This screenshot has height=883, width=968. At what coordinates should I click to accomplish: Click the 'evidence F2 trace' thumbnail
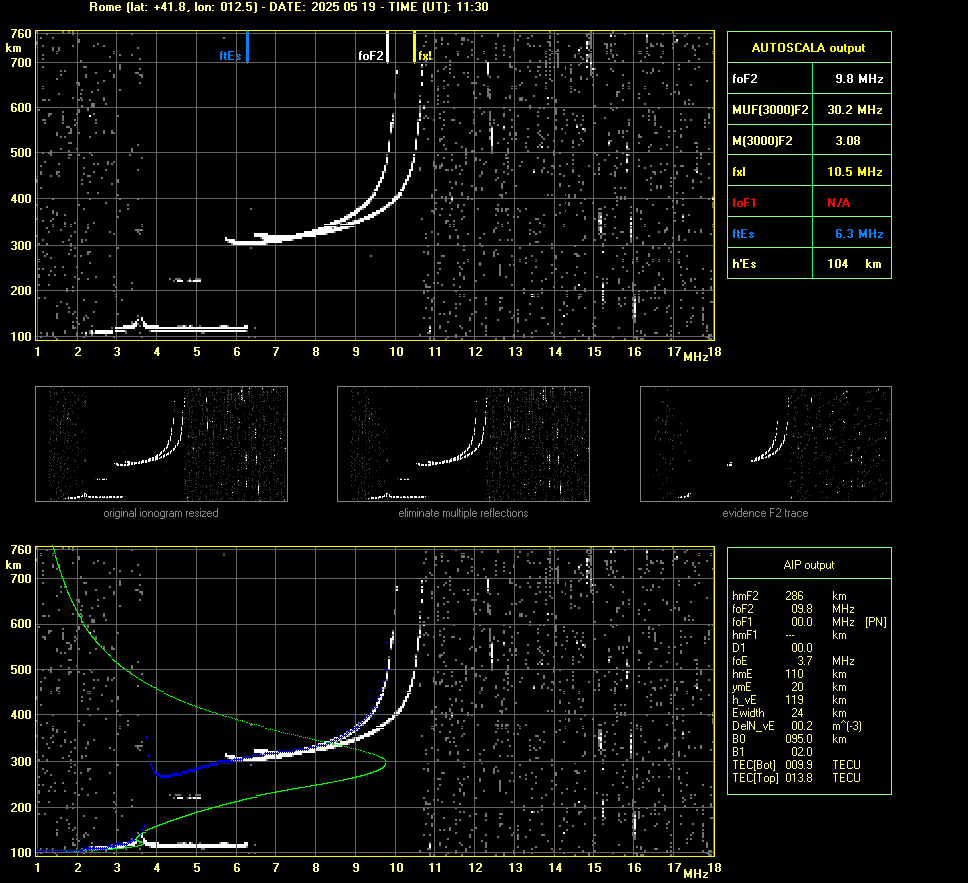tap(766, 444)
